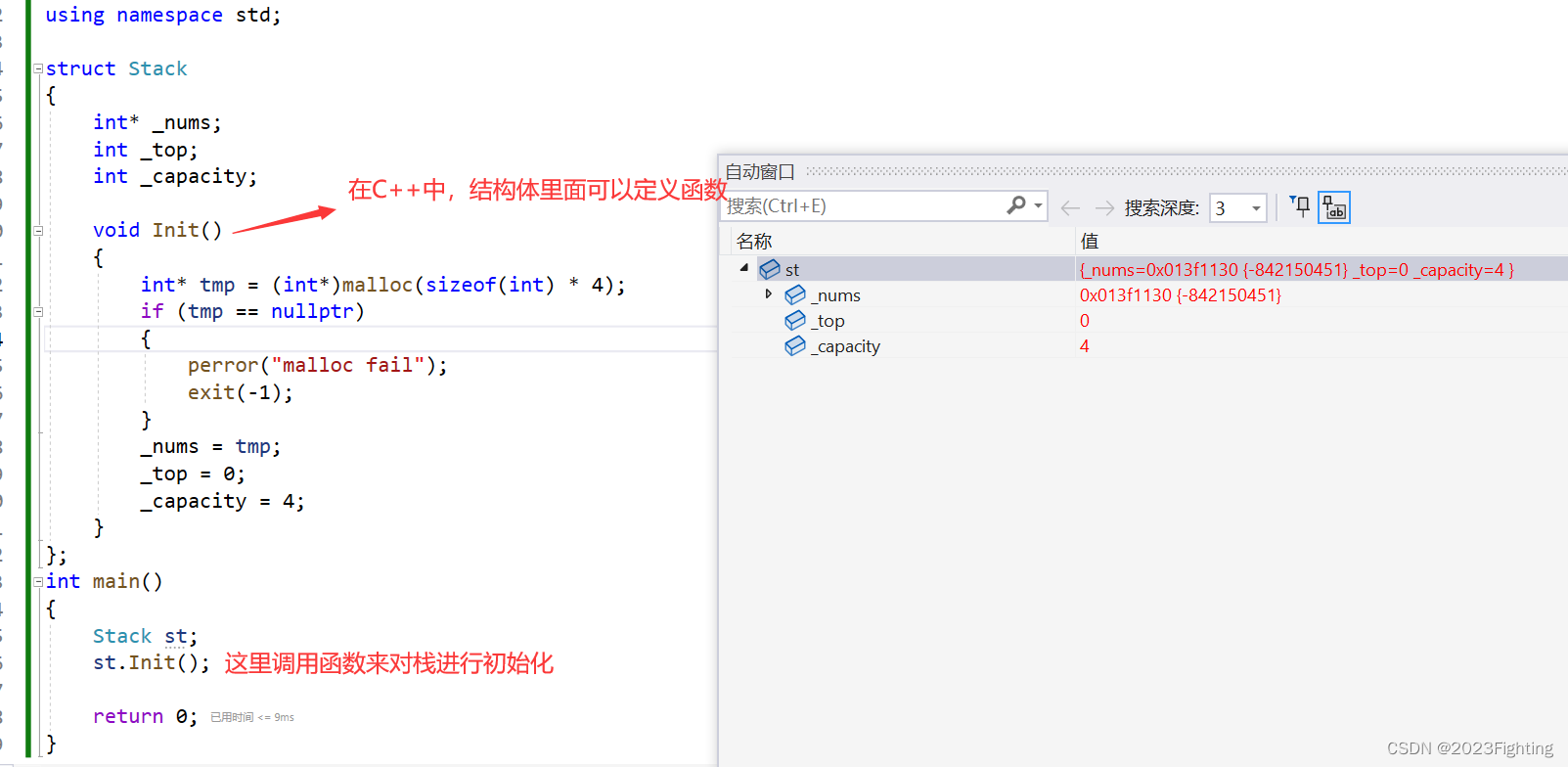Open the search options dropdown arrow
Viewport: 1568px width, 767px height.
coord(1038,206)
